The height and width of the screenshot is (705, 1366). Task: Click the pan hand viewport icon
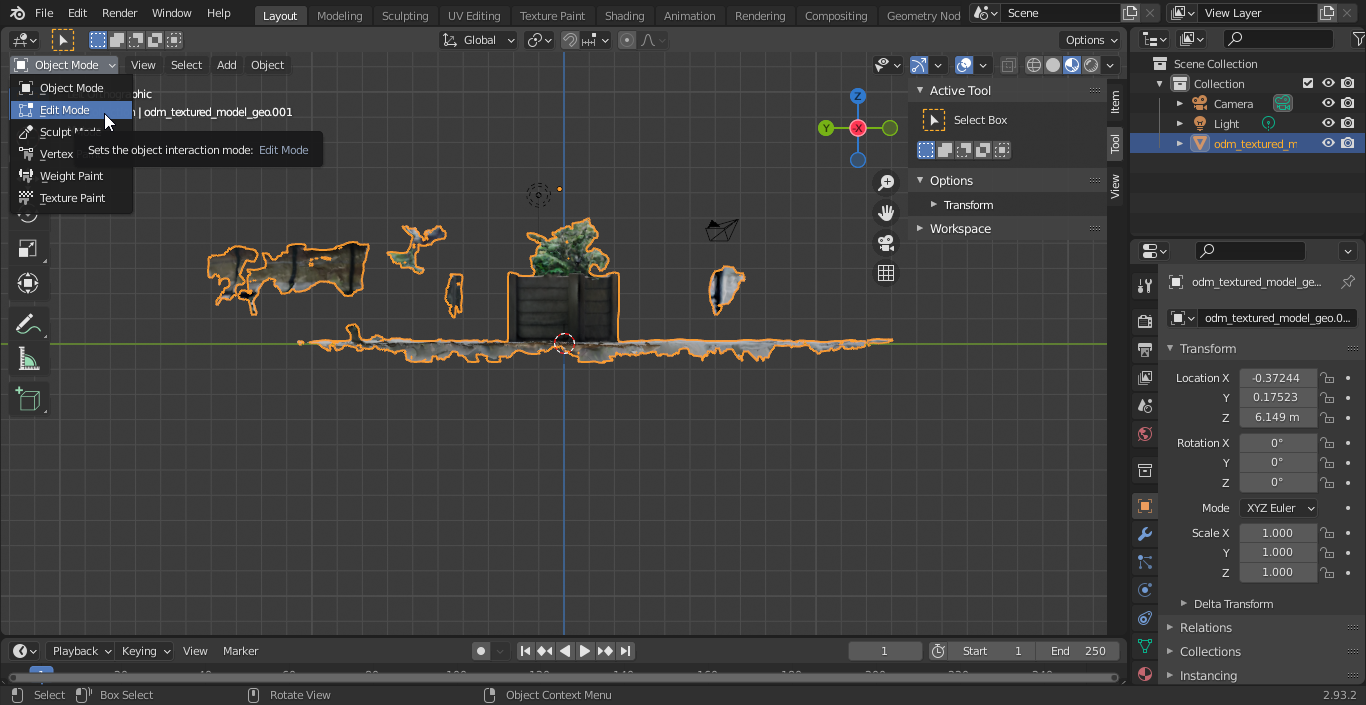pyautogui.click(x=886, y=213)
